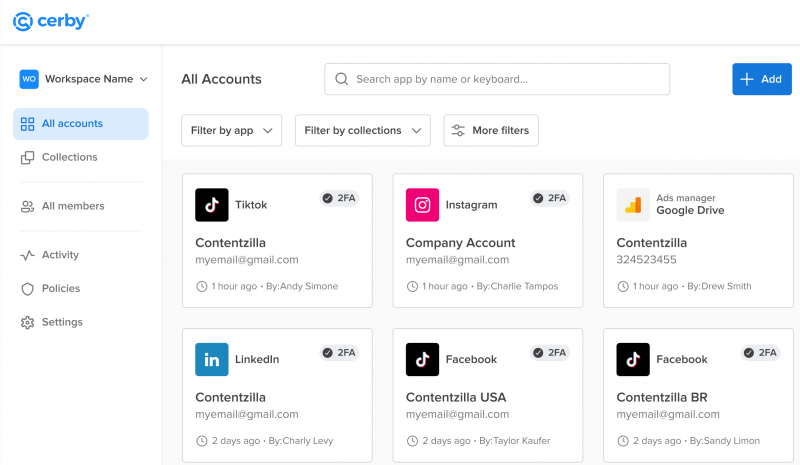
Task: Click the magnifier icon in search bar
Action: point(342,79)
